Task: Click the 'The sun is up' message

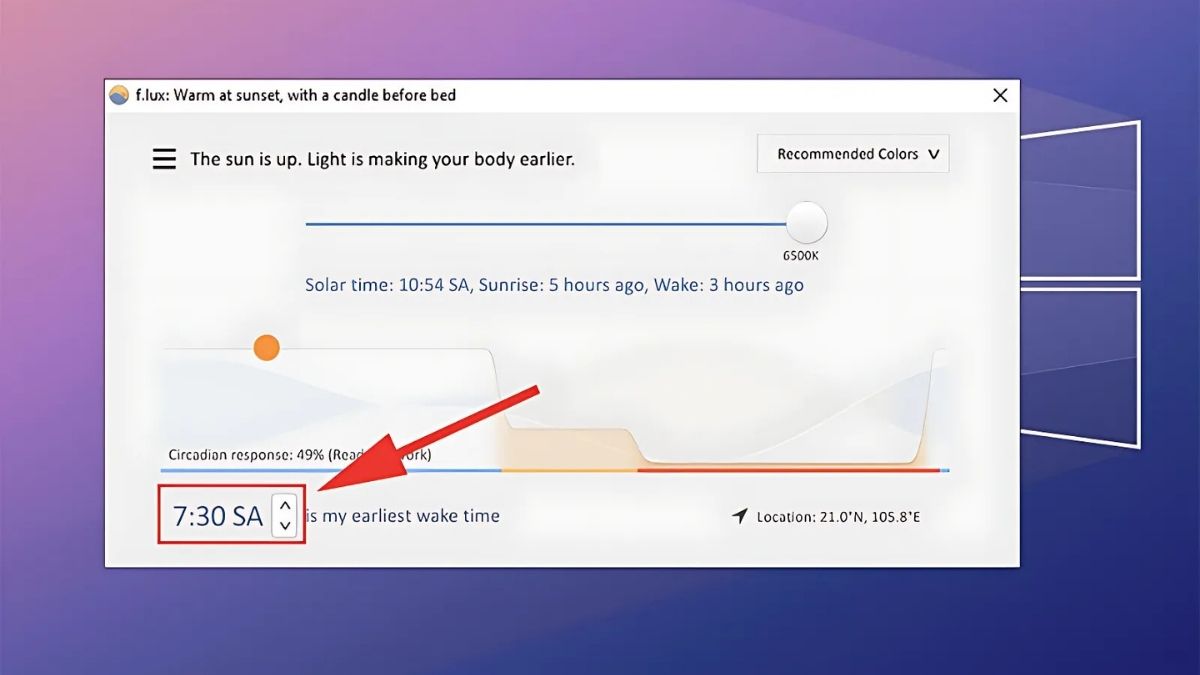Action: [383, 159]
